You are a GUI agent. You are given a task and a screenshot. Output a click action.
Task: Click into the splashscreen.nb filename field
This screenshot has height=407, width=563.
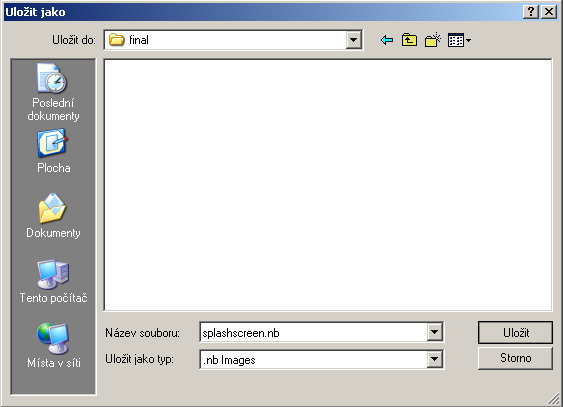click(313, 332)
